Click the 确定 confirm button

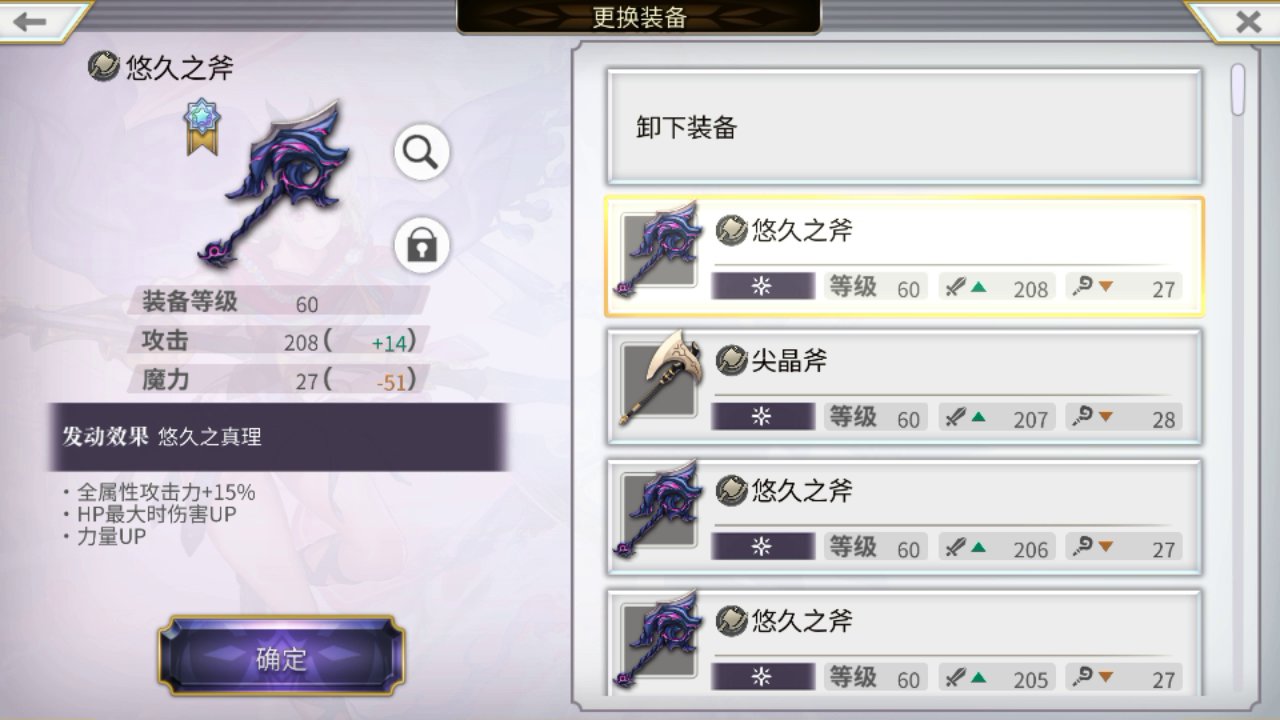(x=282, y=657)
